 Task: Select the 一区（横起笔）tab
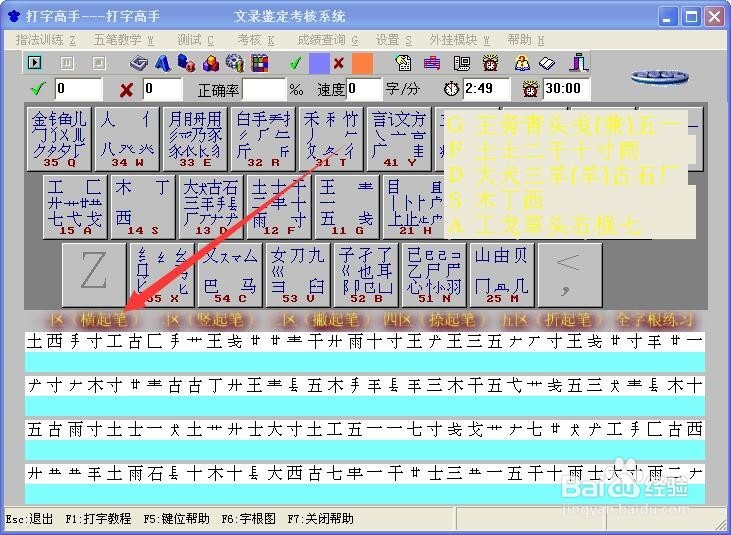[93, 320]
